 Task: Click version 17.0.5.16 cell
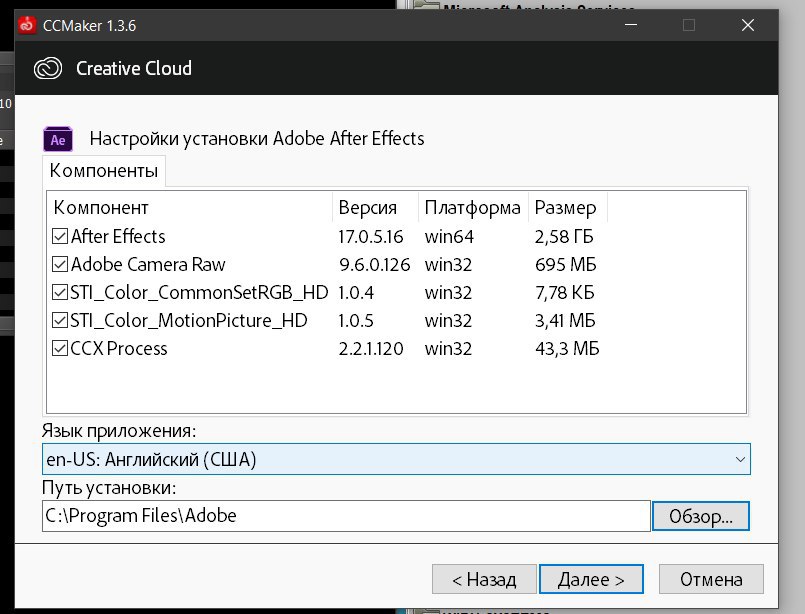(371, 237)
